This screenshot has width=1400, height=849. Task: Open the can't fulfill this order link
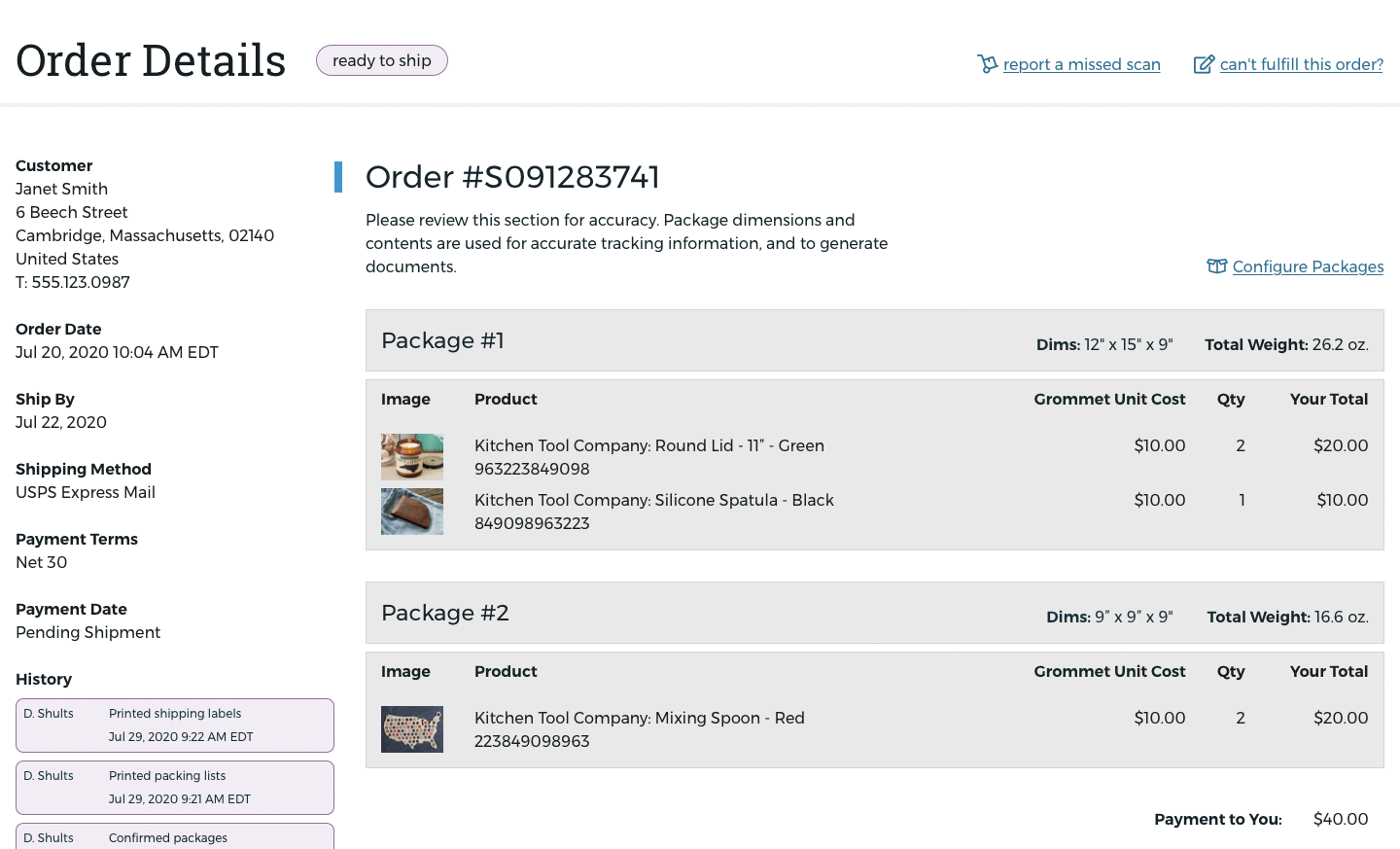pyautogui.click(x=1302, y=64)
